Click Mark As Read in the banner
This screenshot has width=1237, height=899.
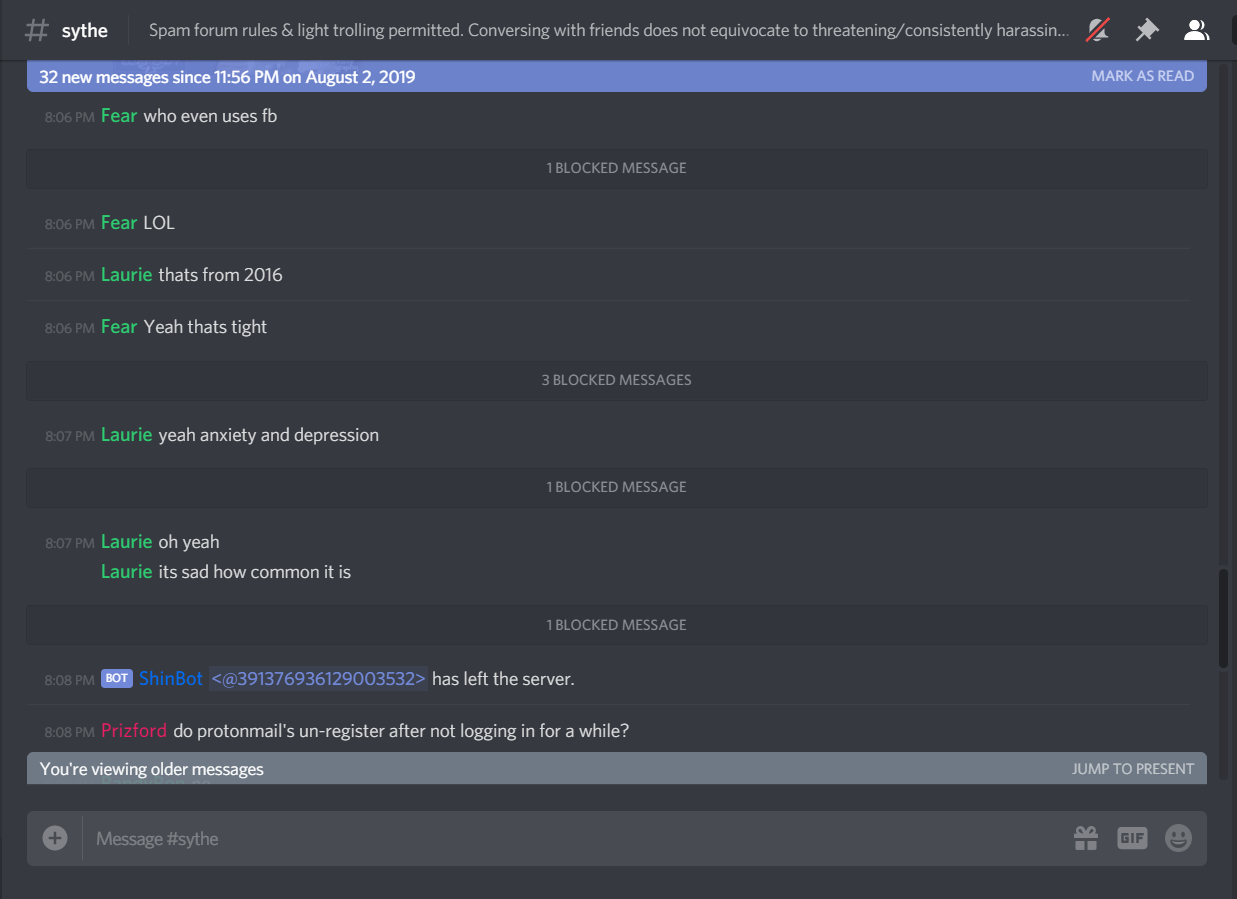1142,76
